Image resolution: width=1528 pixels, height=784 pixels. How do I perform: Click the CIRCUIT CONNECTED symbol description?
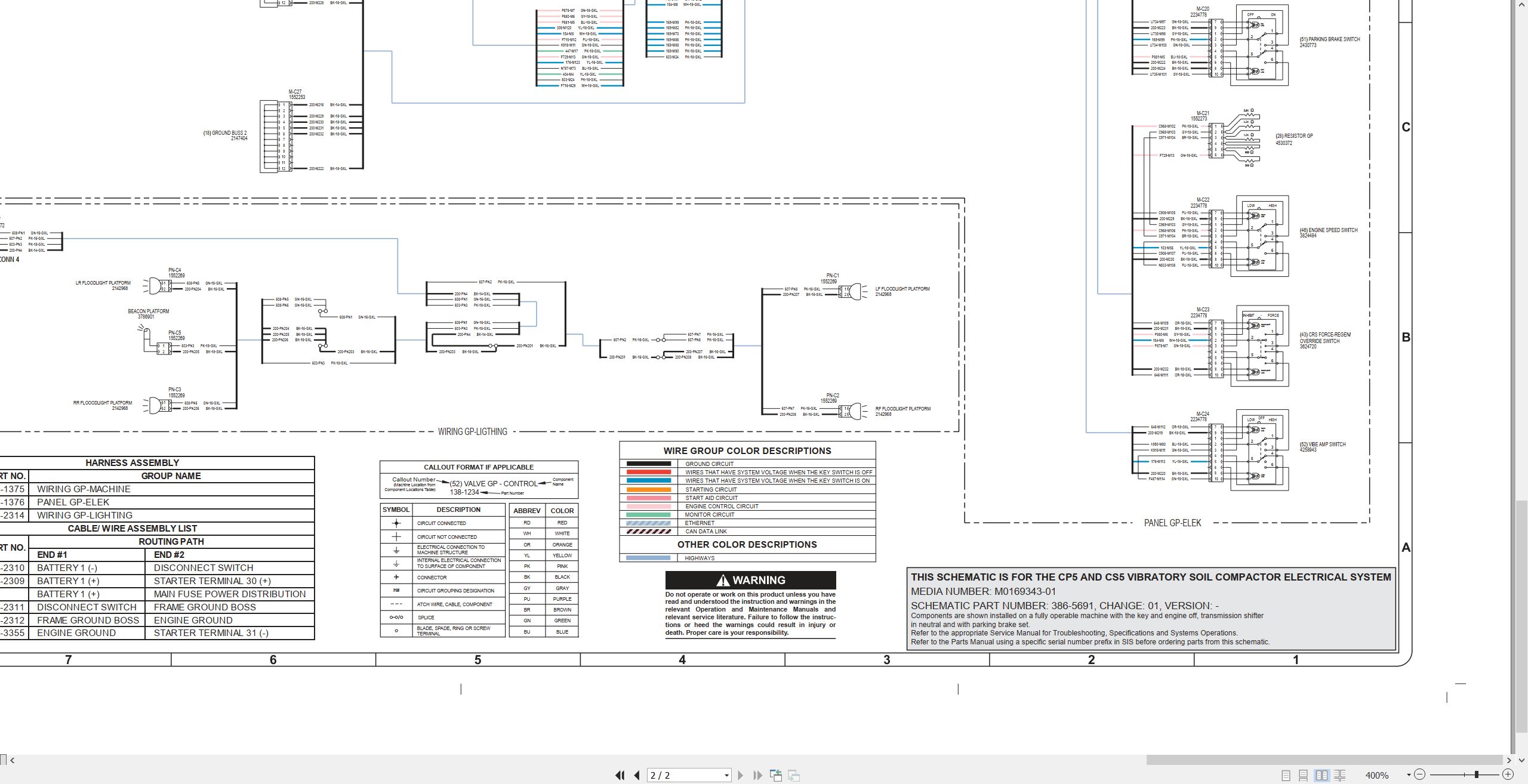pos(442,523)
